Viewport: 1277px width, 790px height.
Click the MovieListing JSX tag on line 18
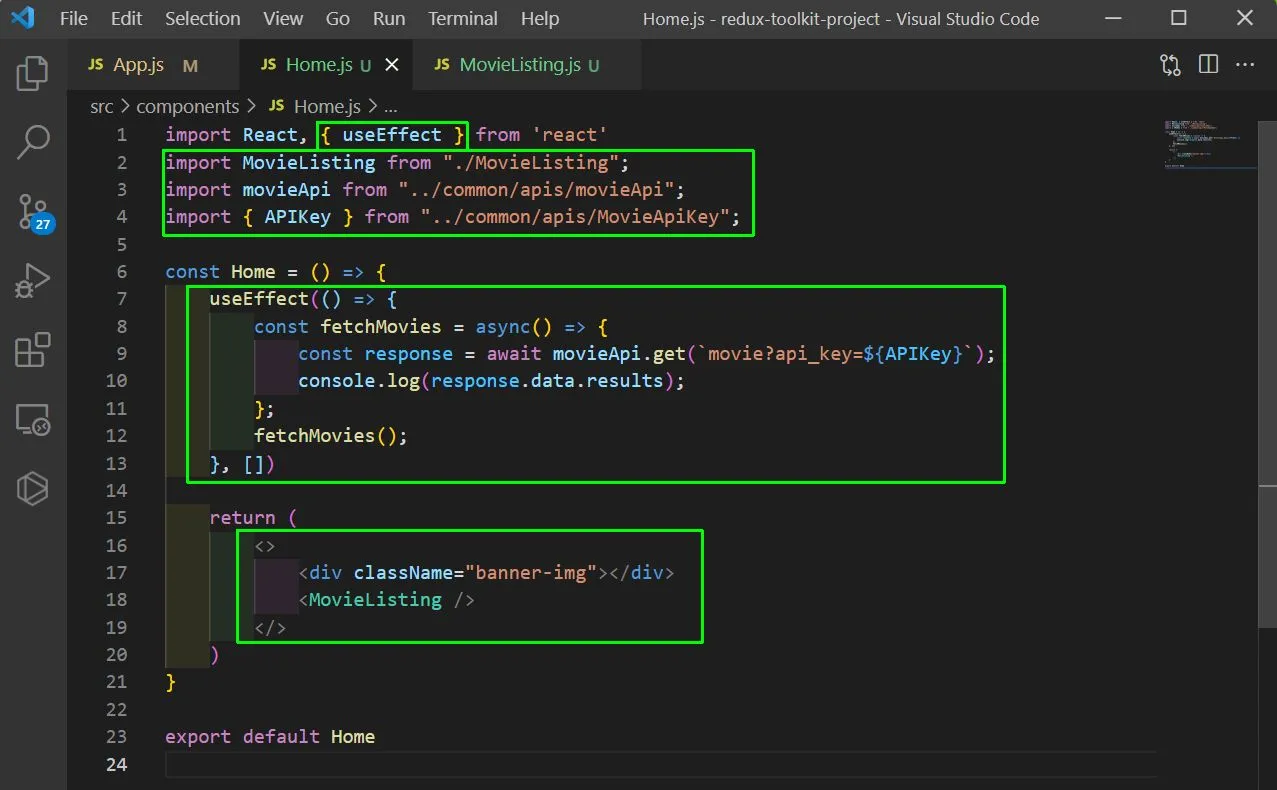[x=387, y=600]
